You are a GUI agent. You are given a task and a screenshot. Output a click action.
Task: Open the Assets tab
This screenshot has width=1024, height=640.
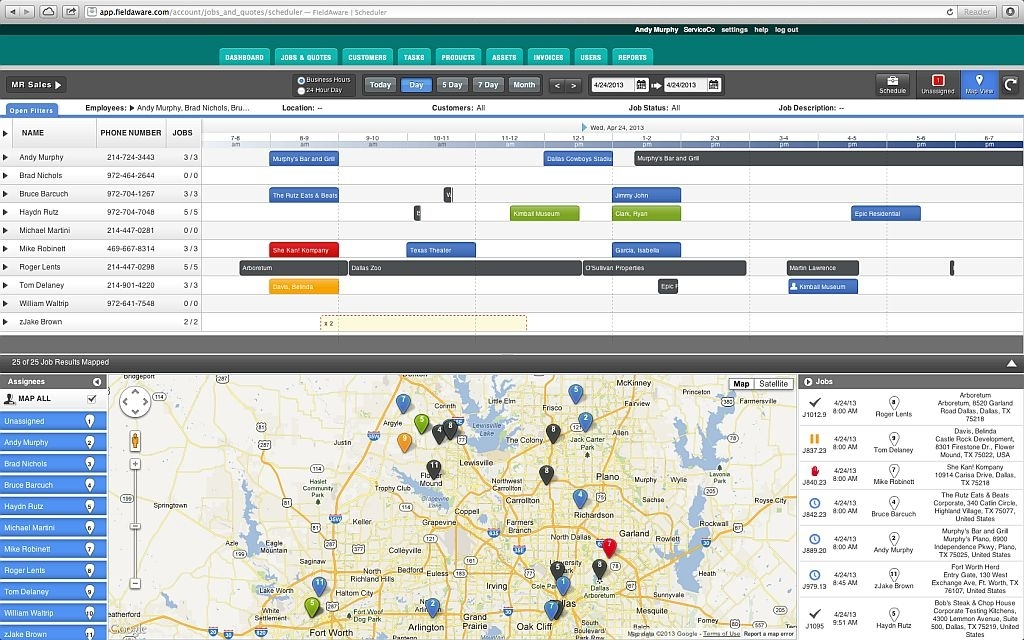504,57
